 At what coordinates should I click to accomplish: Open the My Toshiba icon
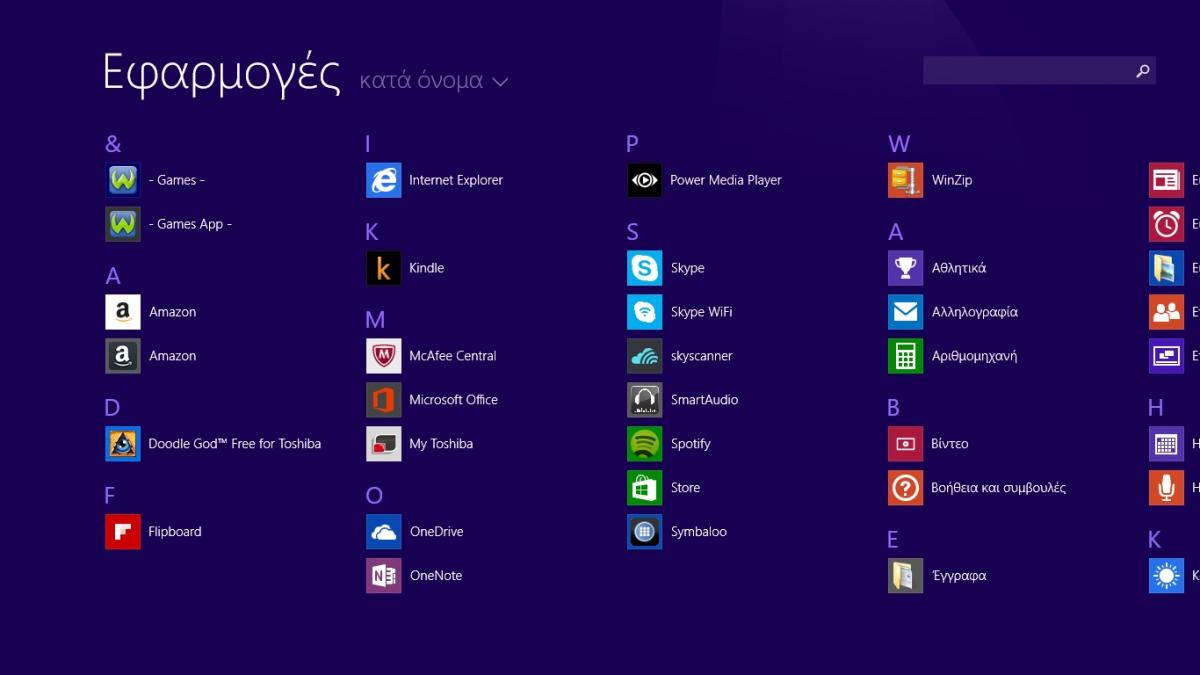[384, 444]
